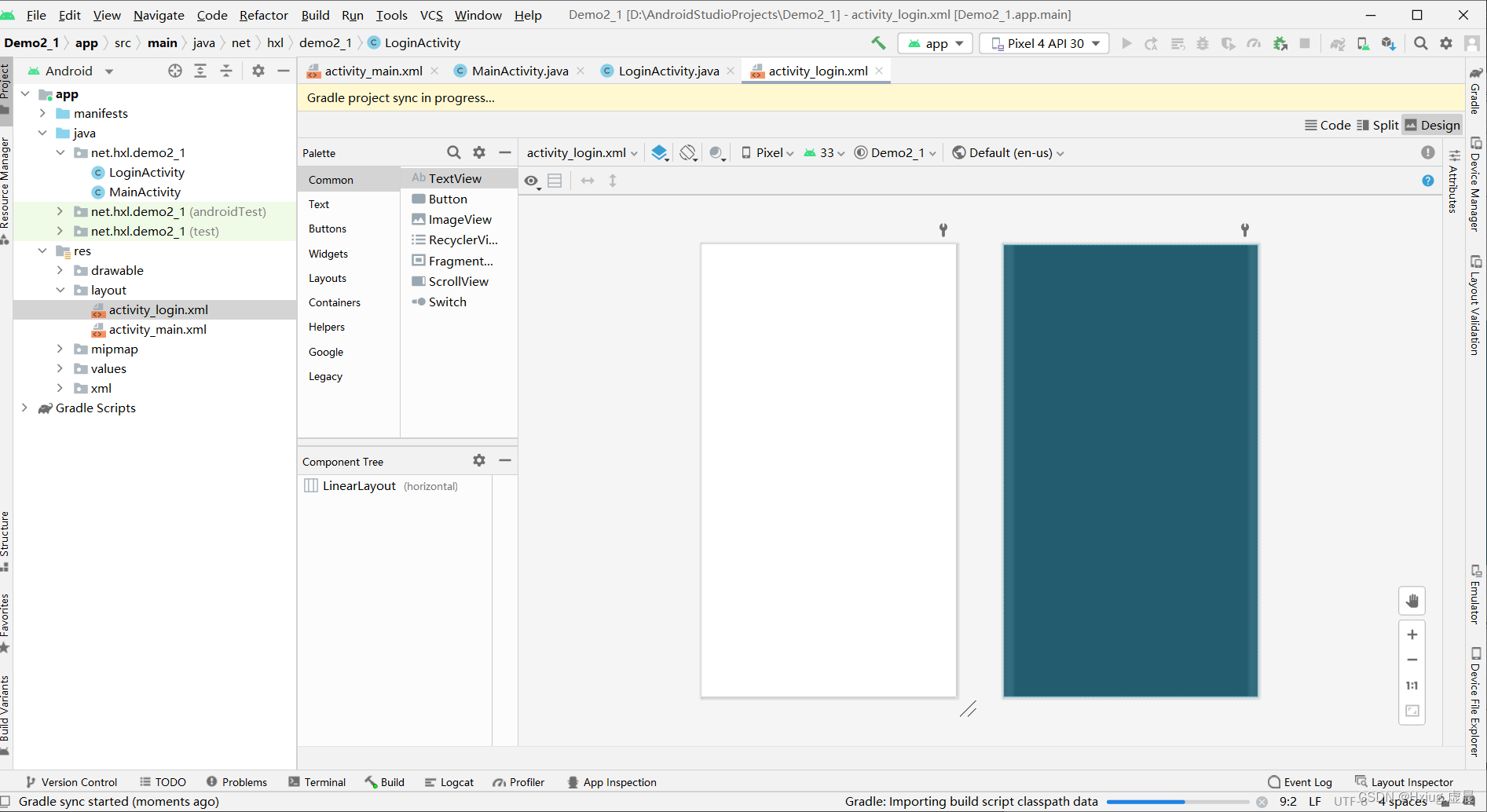Run the app with play button
This screenshot has height=812, width=1487.
[x=1126, y=43]
